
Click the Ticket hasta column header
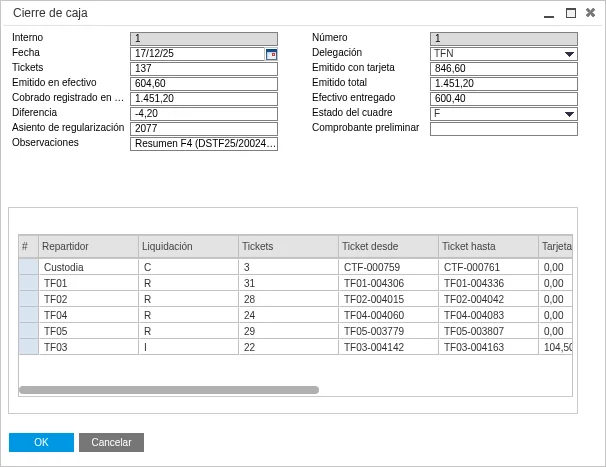488,246
